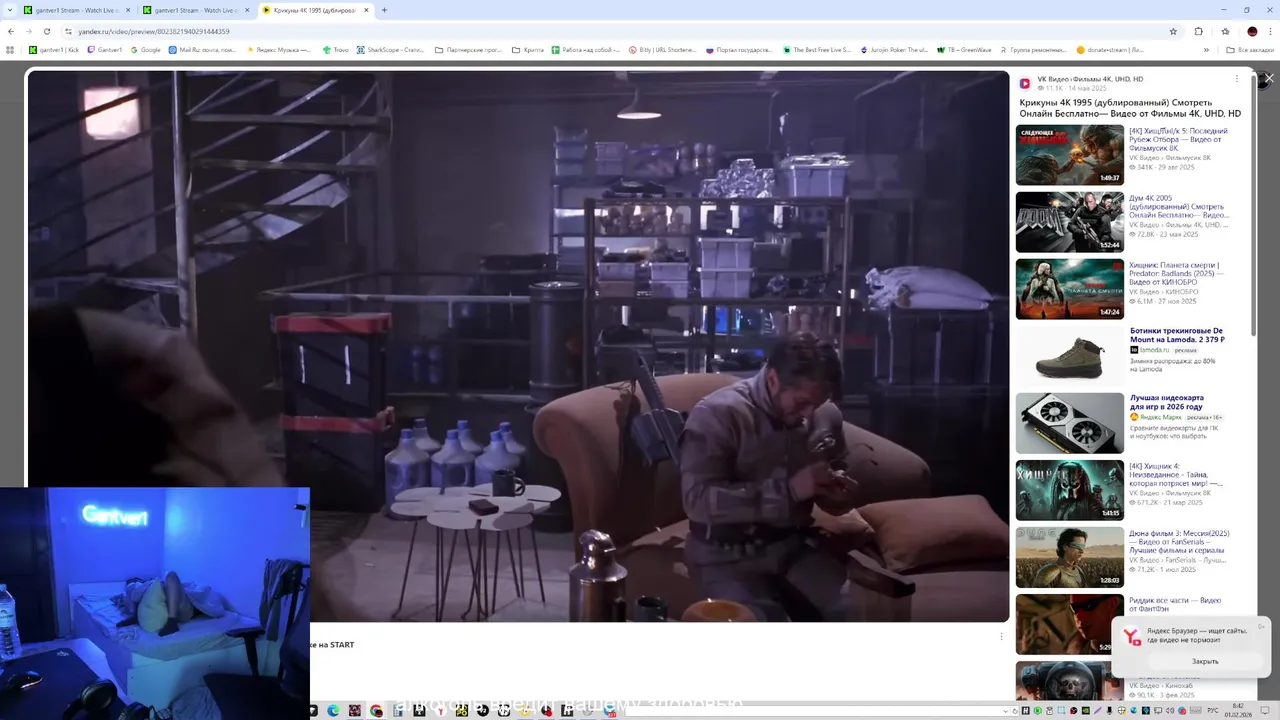
Task: Open the Trovo bookmark
Action: point(336,49)
